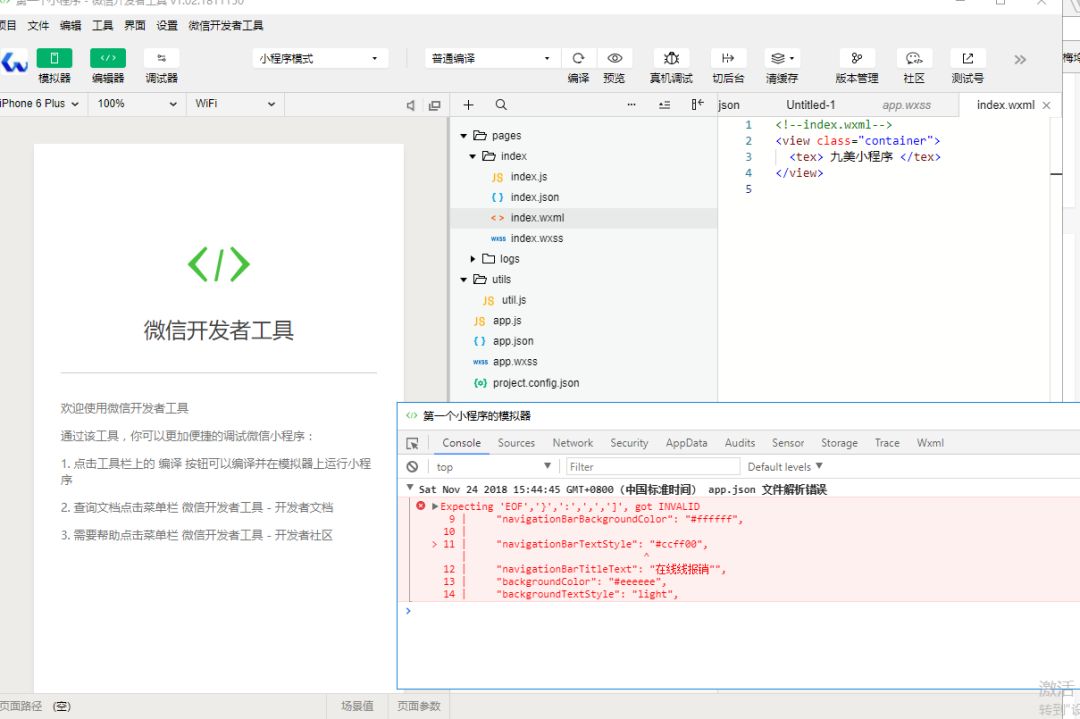Screen dimensions: 1080x719
Task: Open the Default levels dropdown
Action: [x=785, y=467]
